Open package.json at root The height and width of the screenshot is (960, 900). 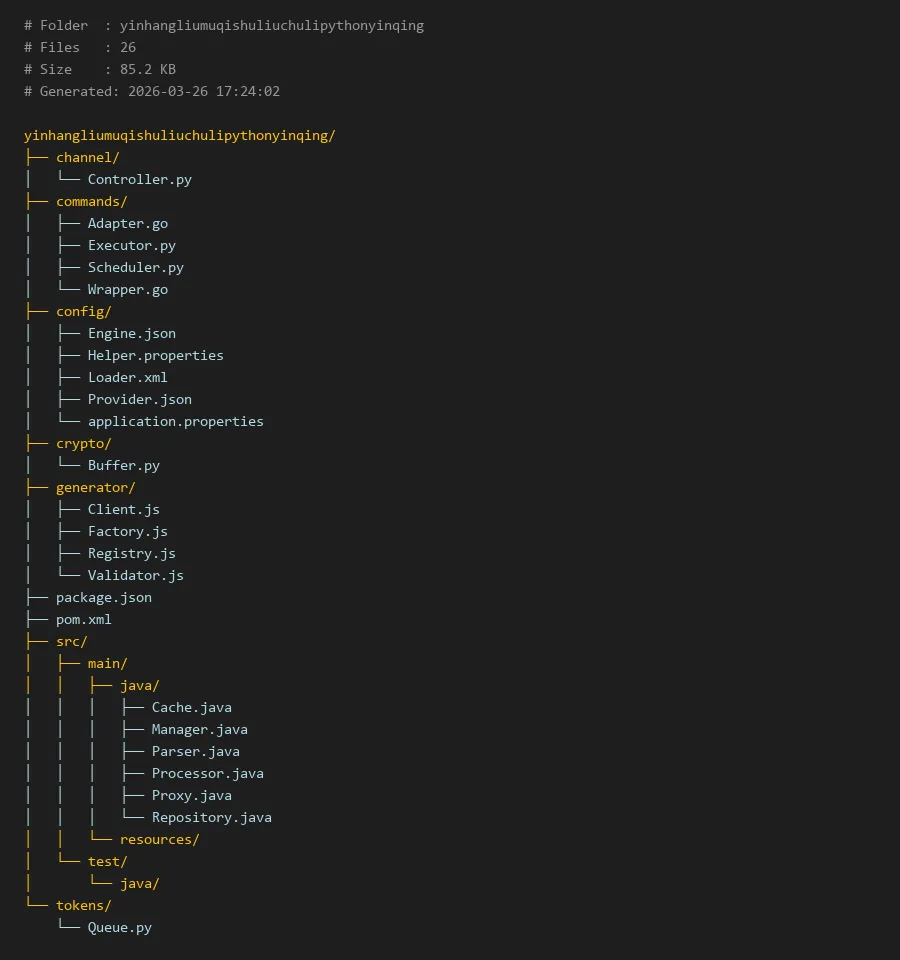(x=103, y=597)
